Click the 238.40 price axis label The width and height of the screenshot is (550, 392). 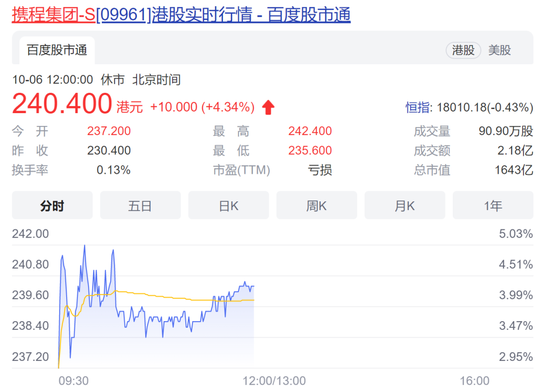(x=31, y=326)
